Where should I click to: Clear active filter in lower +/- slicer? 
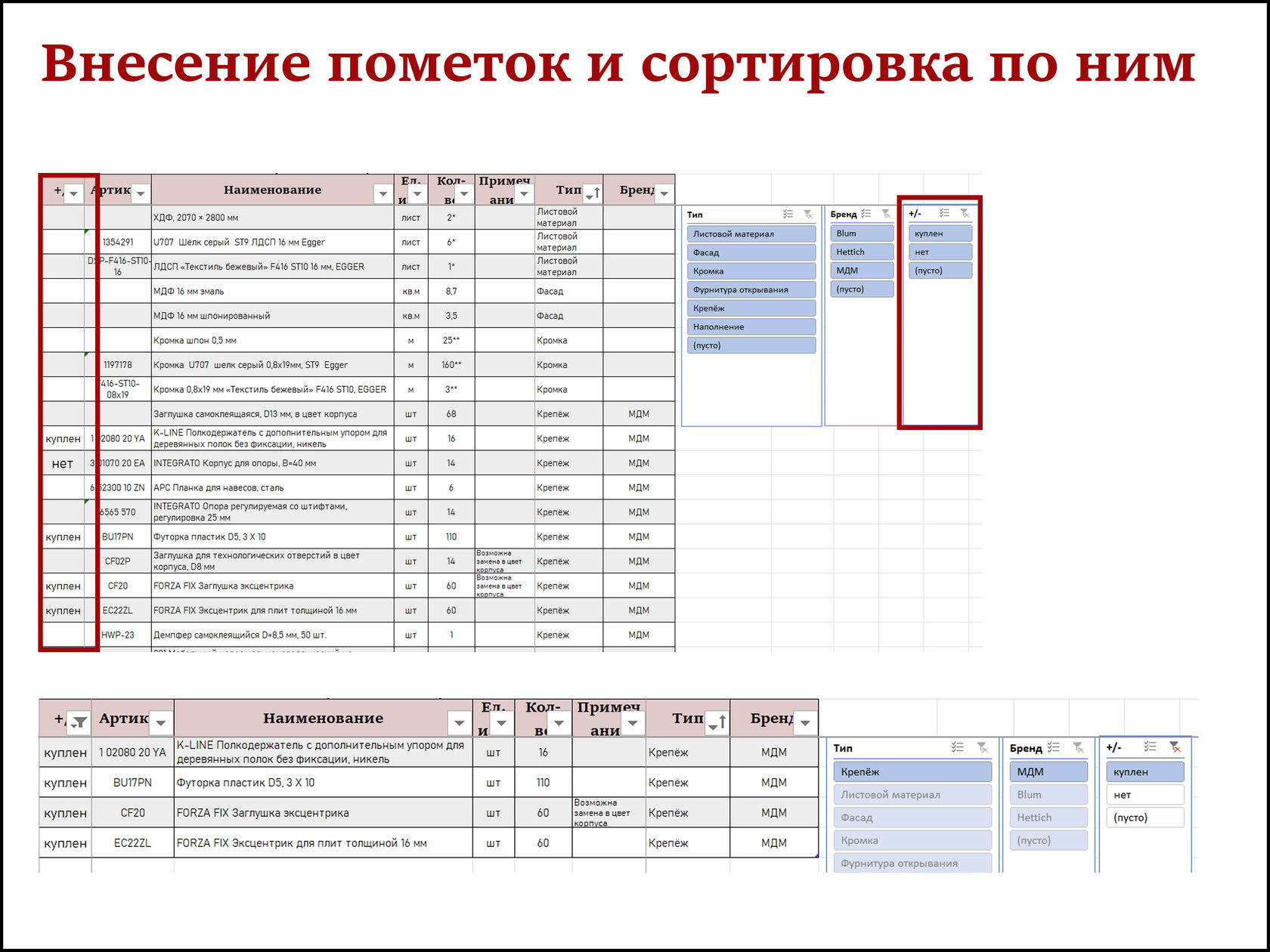1175,746
